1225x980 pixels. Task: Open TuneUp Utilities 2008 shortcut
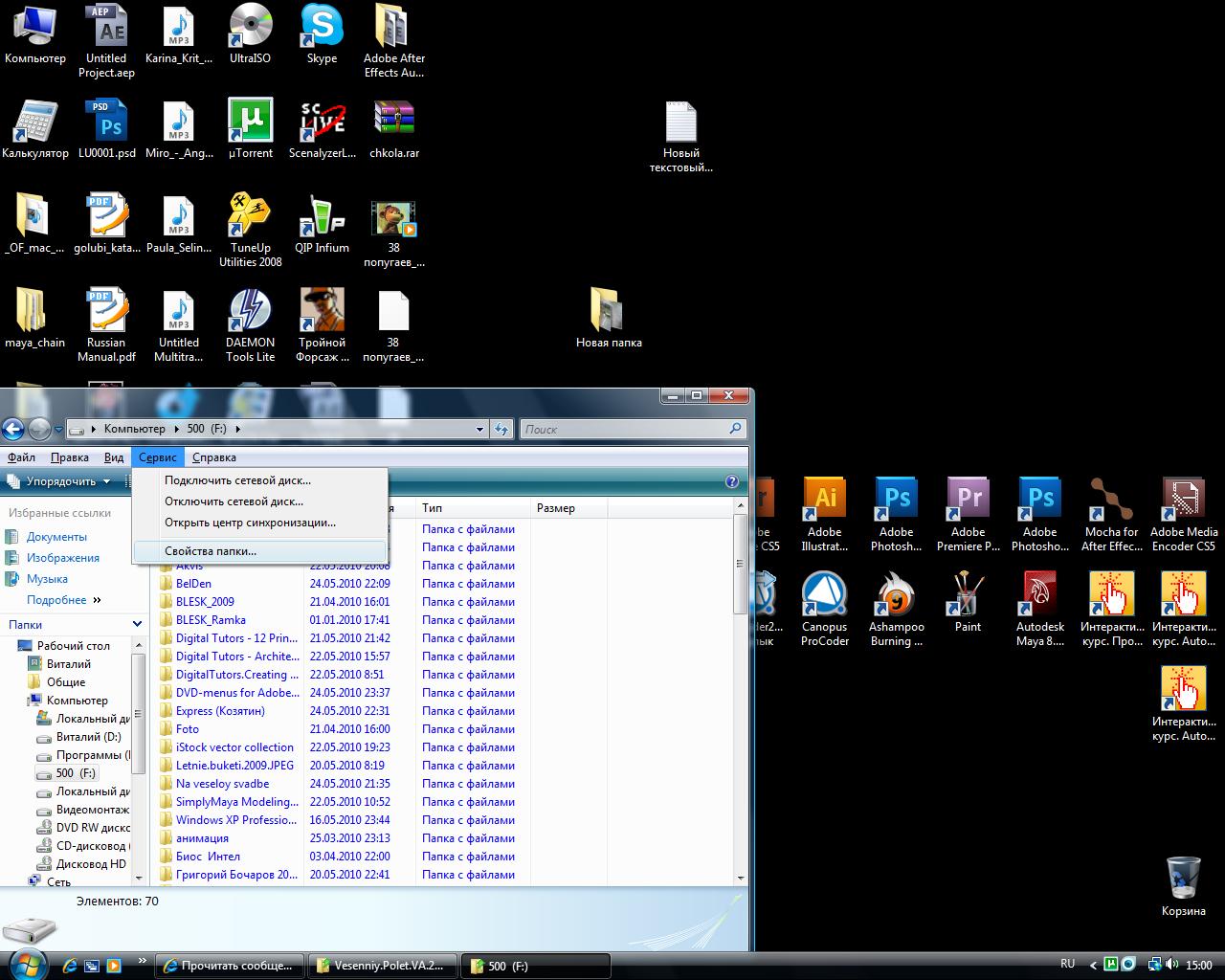tap(250, 231)
